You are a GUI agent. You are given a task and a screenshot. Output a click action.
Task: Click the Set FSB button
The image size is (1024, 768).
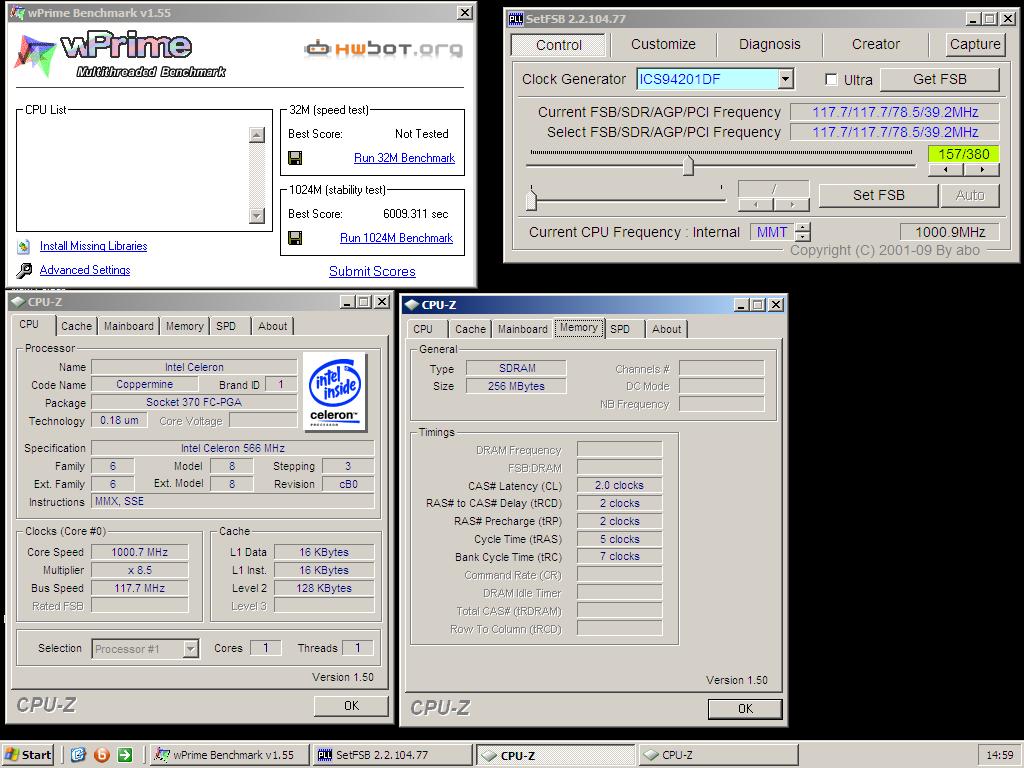878,195
